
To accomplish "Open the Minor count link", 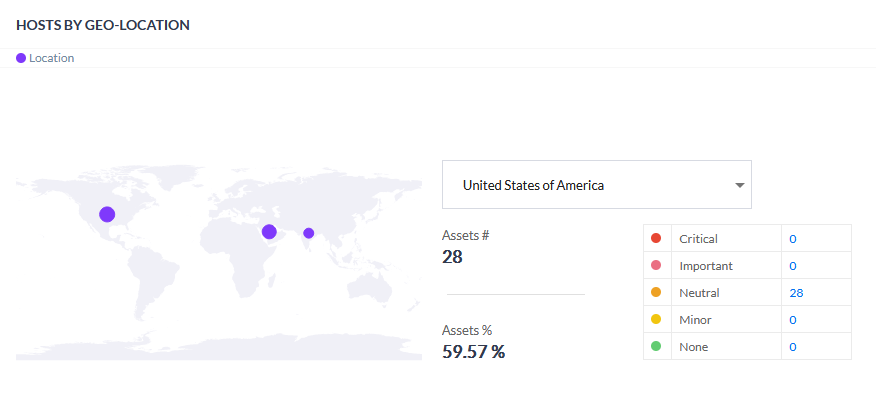I will 792,320.
